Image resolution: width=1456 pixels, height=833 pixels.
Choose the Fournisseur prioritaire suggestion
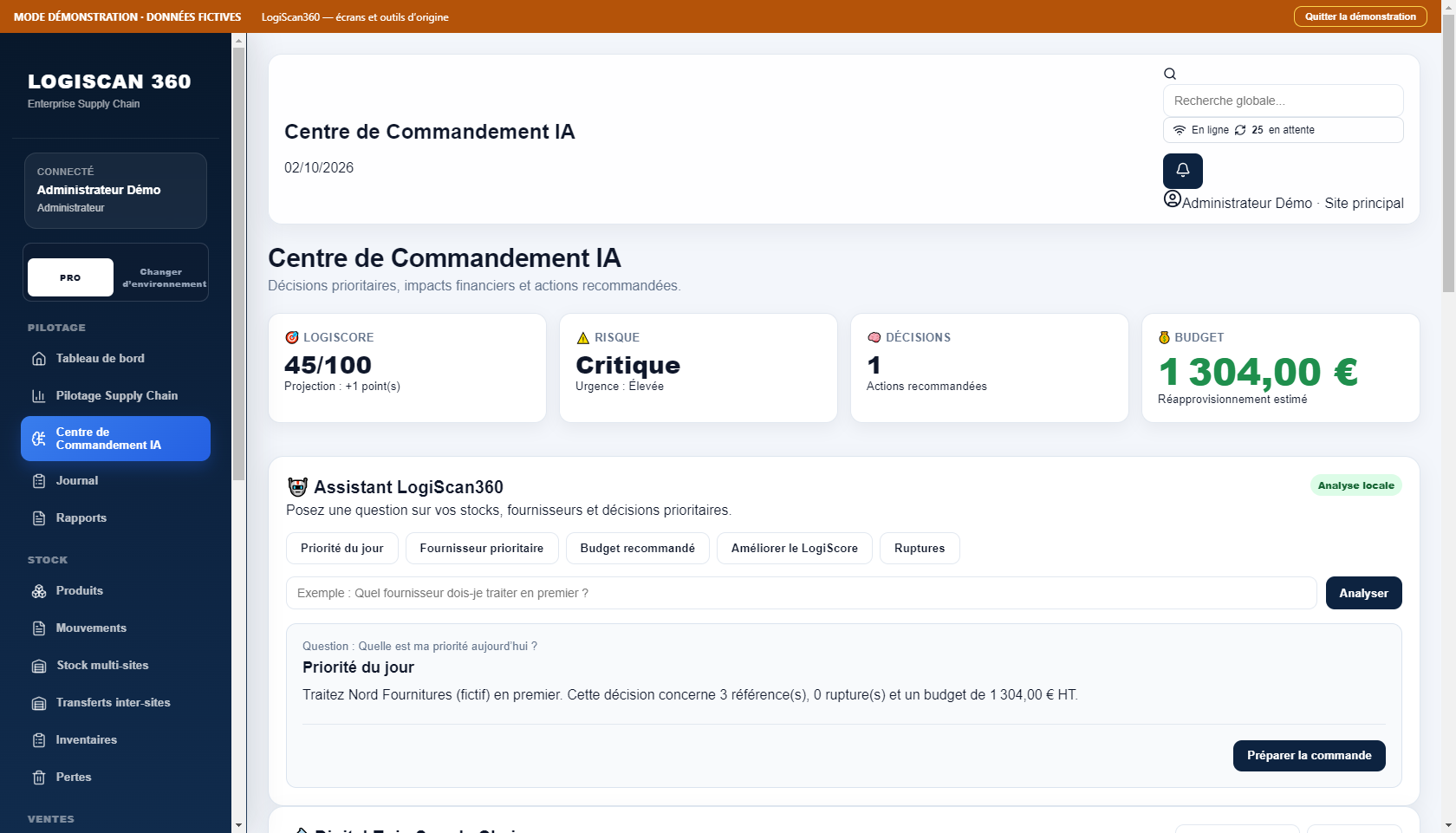(482, 549)
